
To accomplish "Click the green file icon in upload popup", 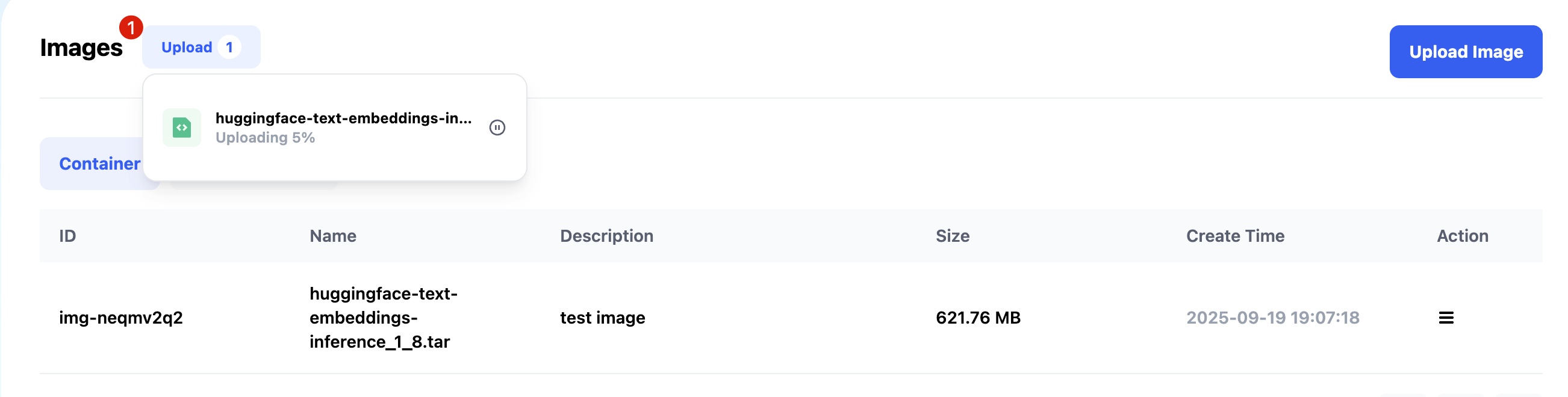I will pos(181,128).
